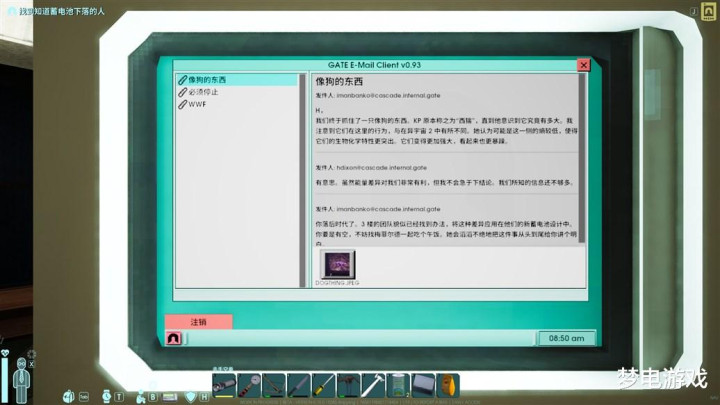Select the magnifying-gauge tool in the hotbar
This screenshot has height=405, width=720.
[x=249, y=385]
